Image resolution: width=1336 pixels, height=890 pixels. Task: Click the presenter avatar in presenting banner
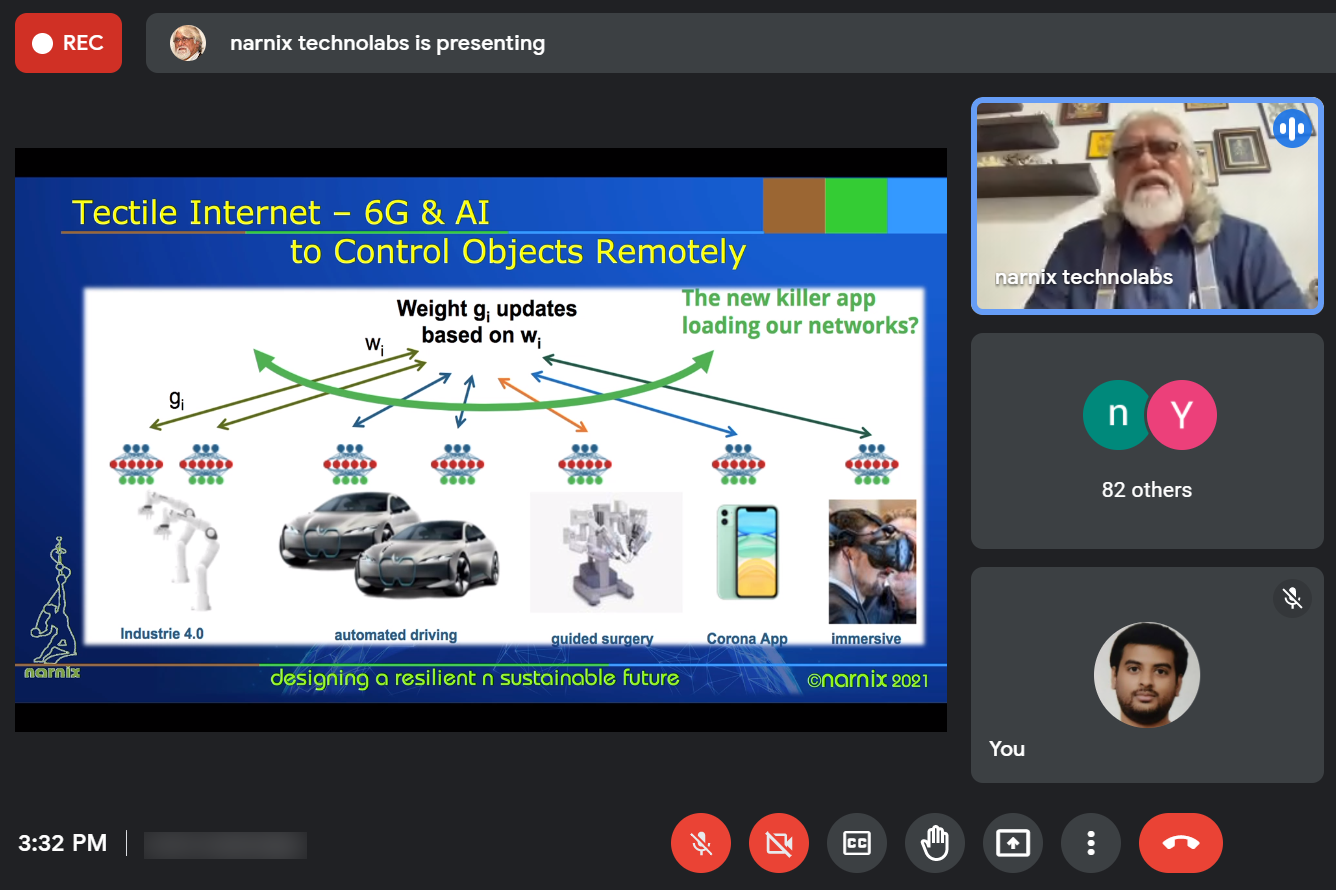pos(188,43)
